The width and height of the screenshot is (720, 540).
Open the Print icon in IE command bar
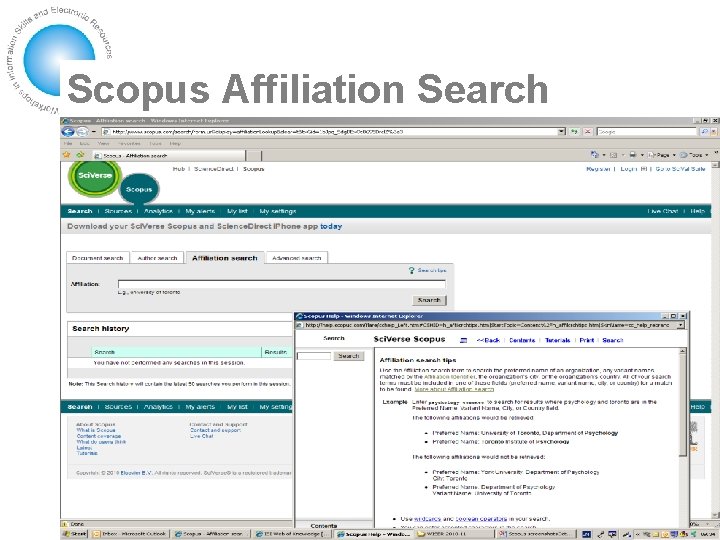[633, 155]
